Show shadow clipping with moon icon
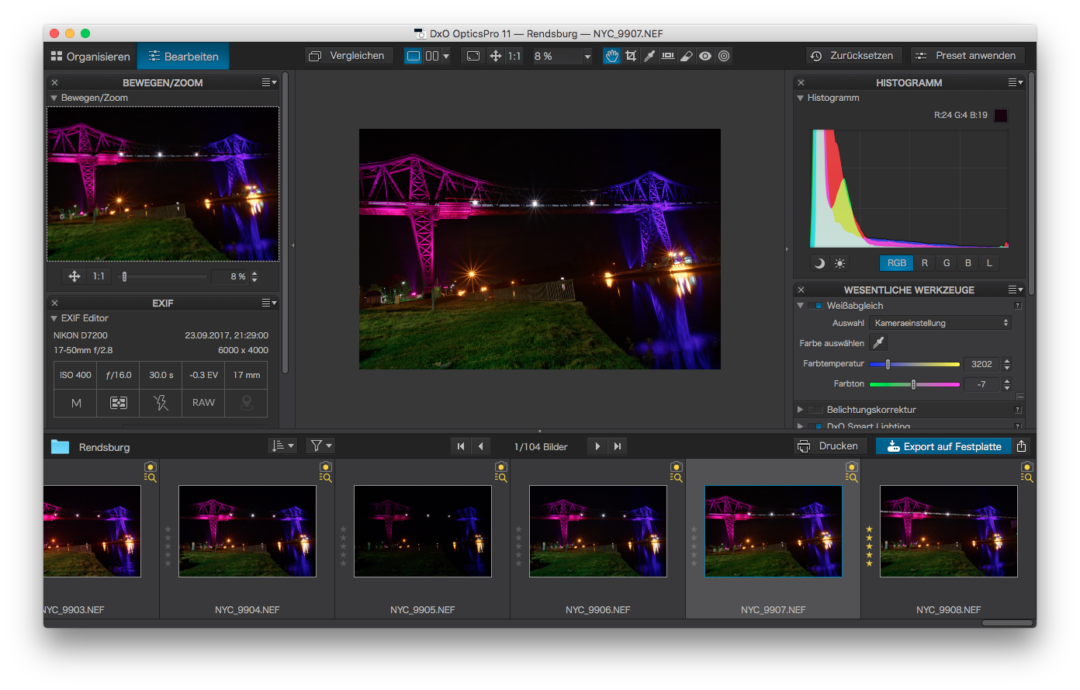Viewport: 1080px width, 690px height. pos(819,263)
